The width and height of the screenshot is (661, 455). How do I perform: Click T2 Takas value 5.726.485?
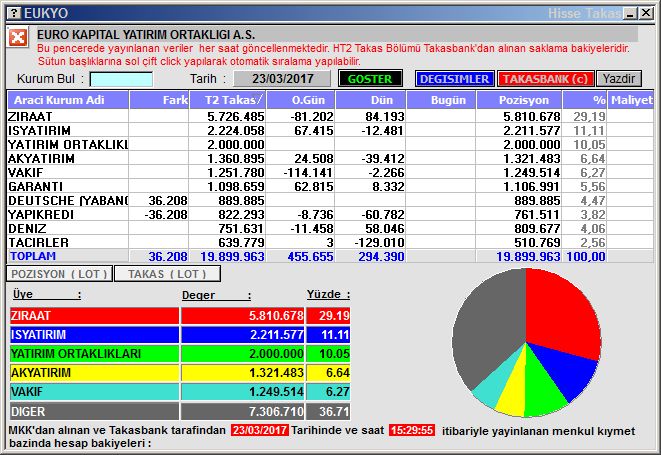point(236,116)
